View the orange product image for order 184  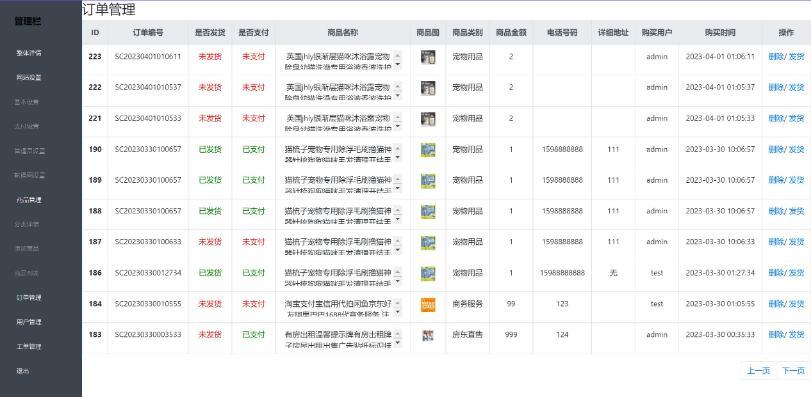428,304
